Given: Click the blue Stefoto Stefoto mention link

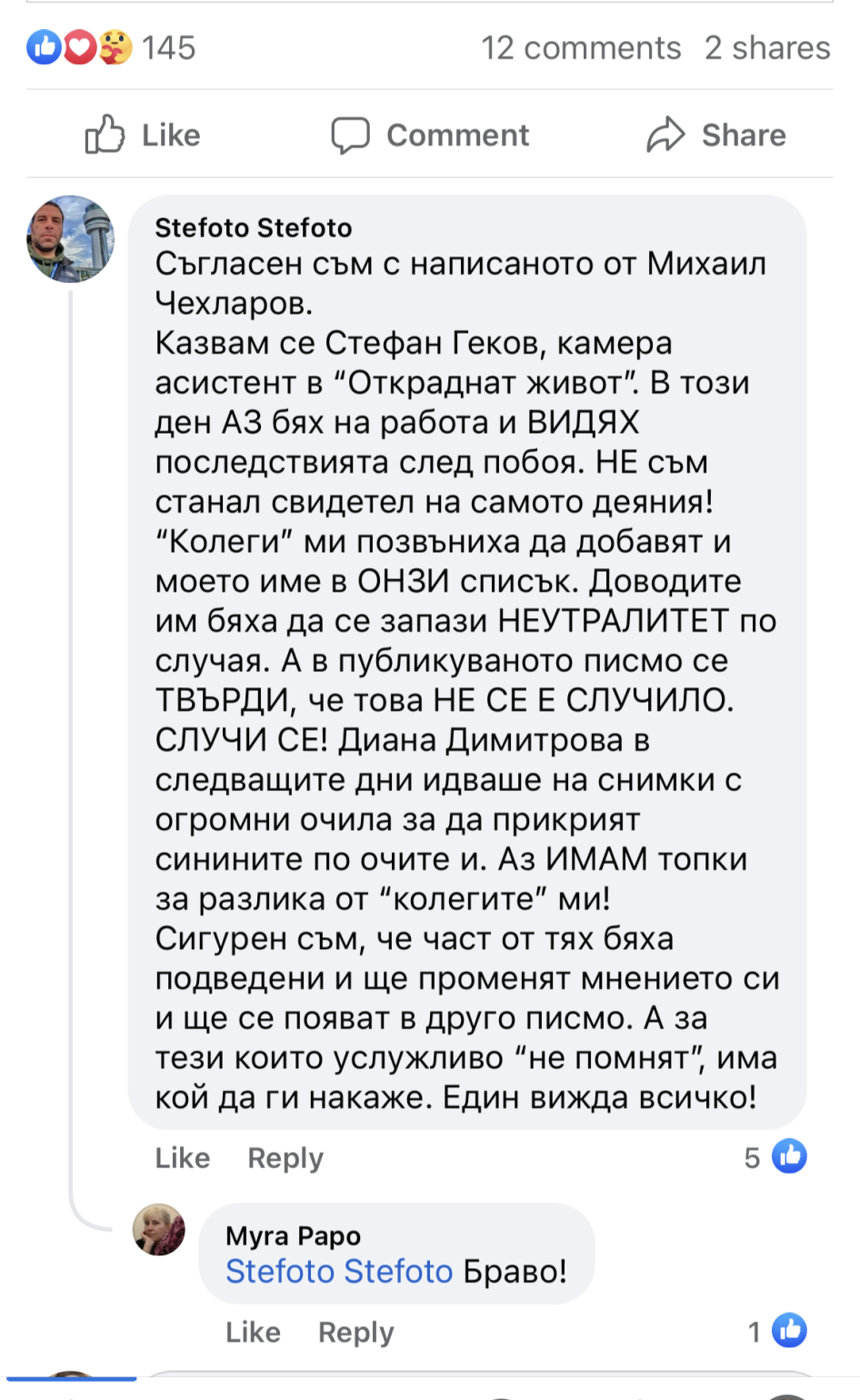Looking at the screenshot, I should pos(339,1271).
